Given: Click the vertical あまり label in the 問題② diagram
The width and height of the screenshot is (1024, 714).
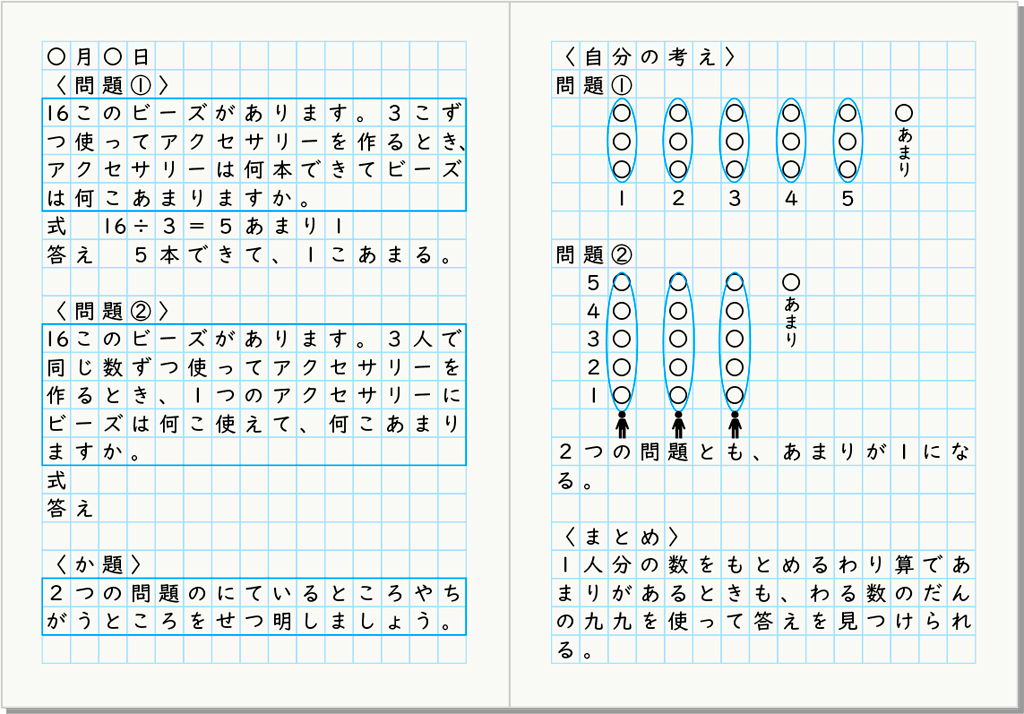Looking at the screenshot, I should click(x=791, y=322).
